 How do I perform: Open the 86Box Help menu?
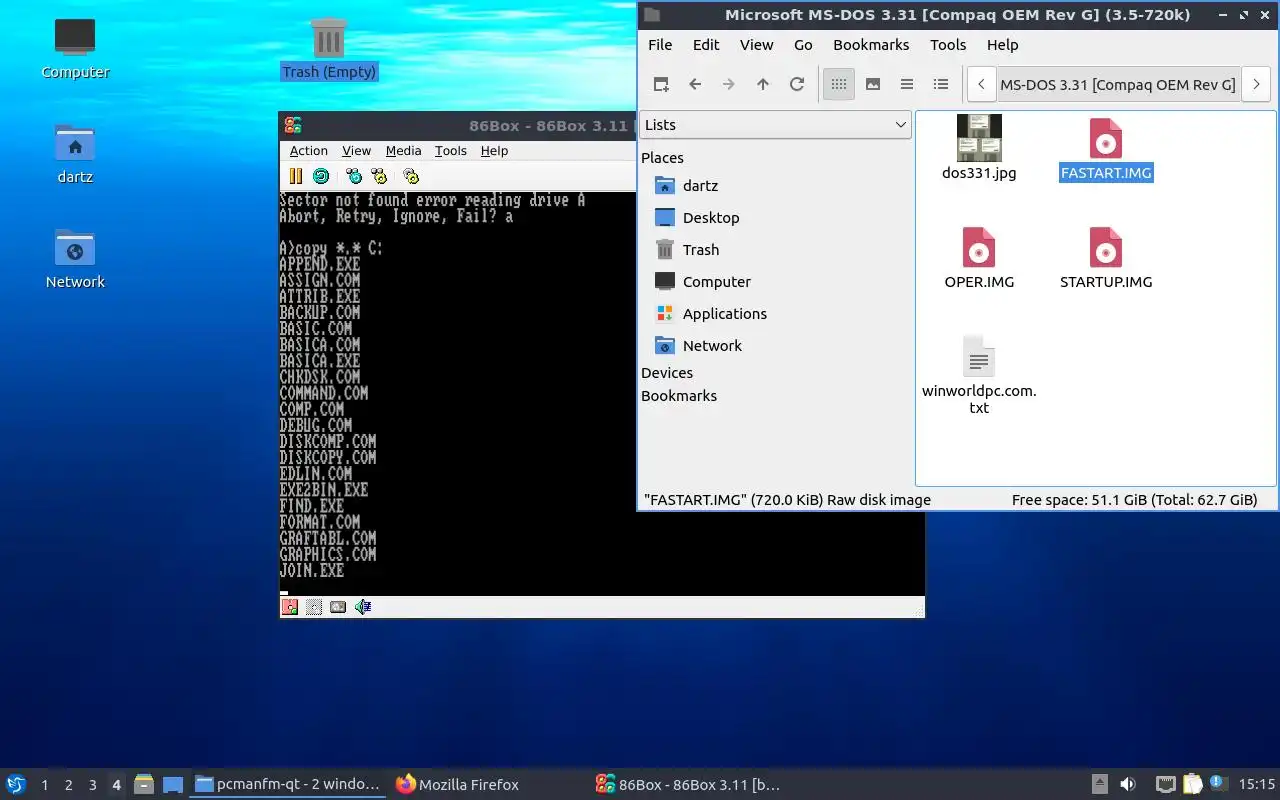[494, 150]
